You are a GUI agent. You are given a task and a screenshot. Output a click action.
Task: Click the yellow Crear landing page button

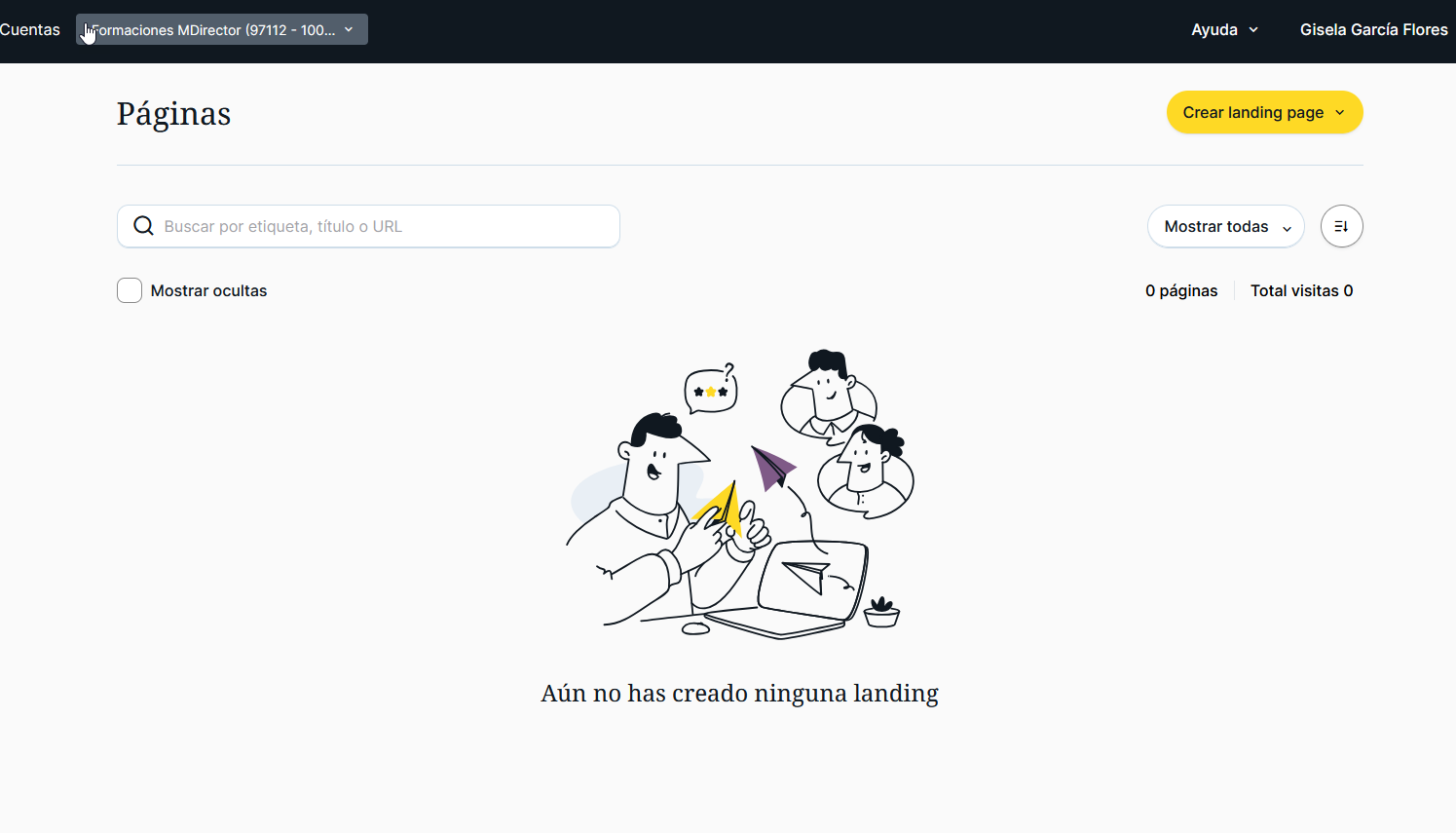(1264, 112)
